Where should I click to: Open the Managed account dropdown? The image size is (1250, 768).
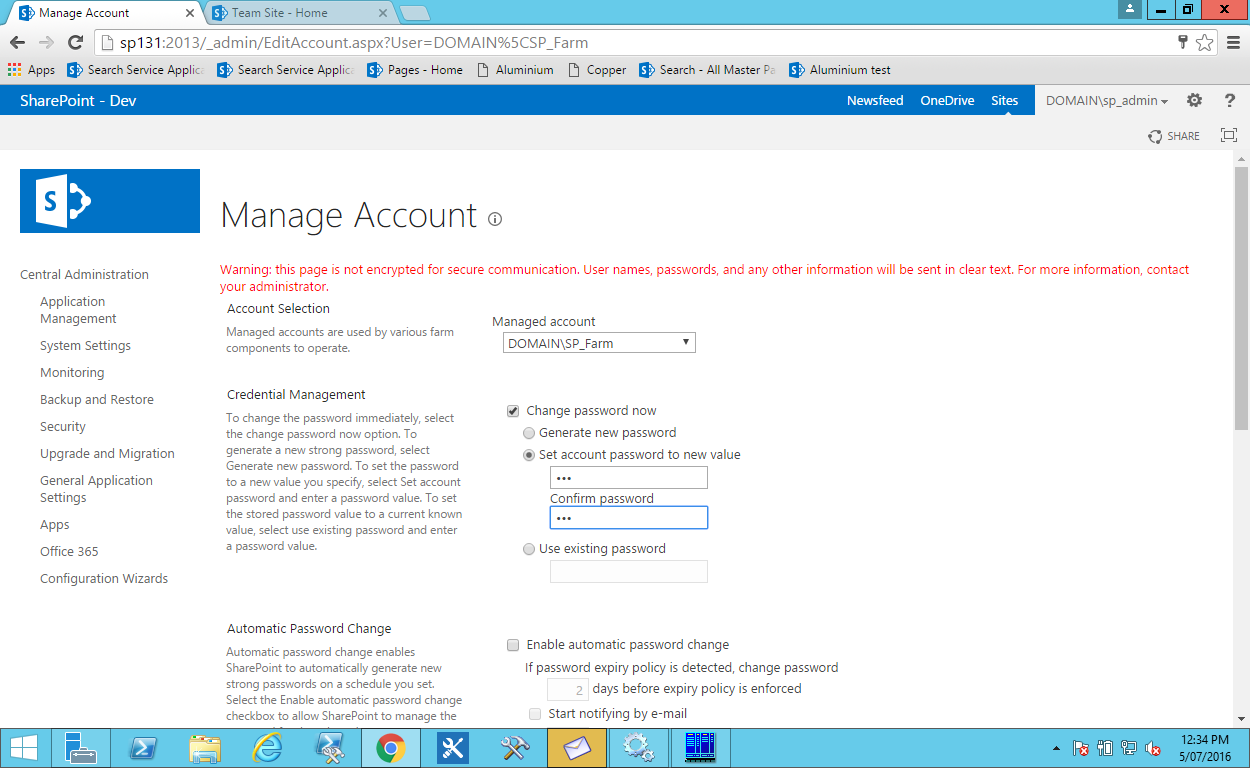599,343
